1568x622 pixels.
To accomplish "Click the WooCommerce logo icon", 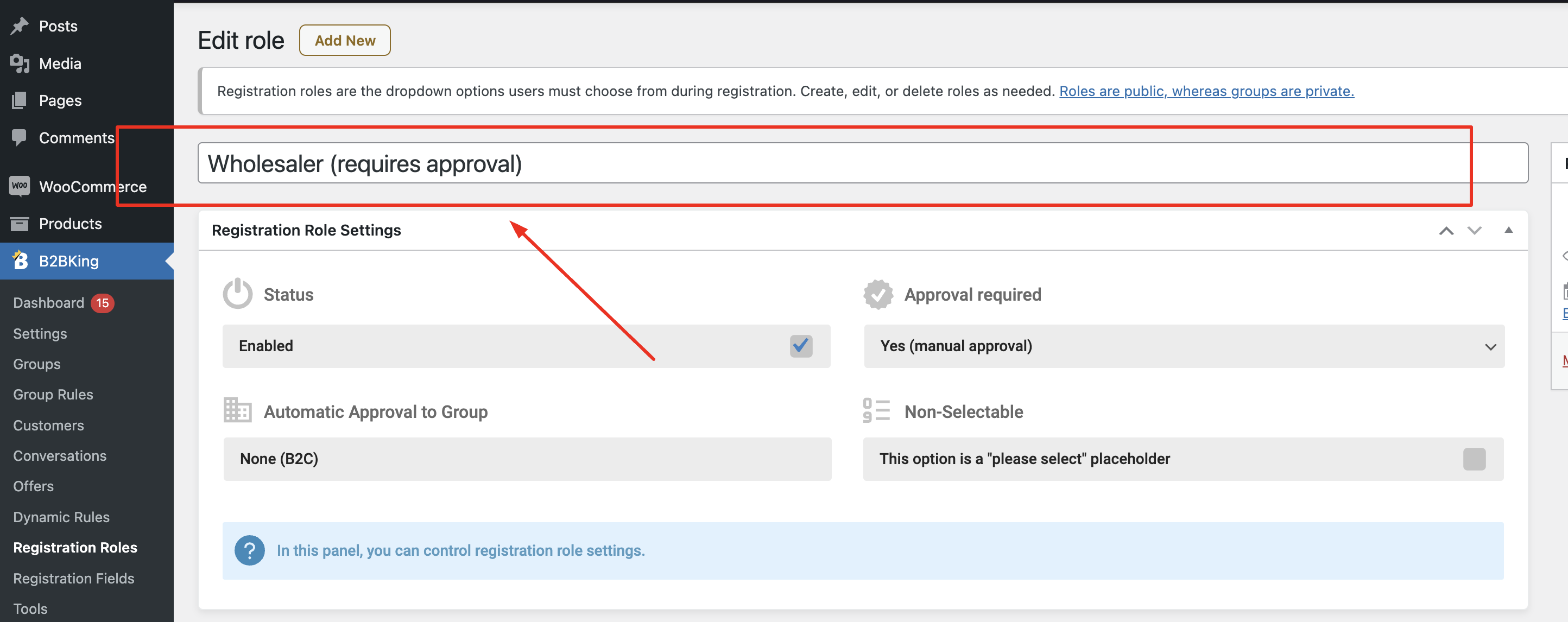I will point(20,186).
